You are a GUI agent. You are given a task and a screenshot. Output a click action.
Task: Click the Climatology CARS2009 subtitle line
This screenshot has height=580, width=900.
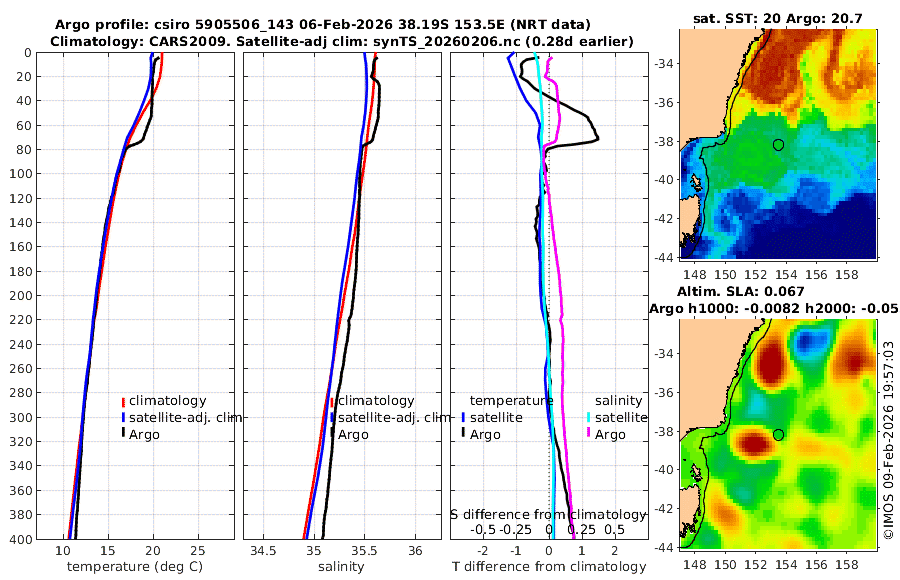[x=342, y=41]
